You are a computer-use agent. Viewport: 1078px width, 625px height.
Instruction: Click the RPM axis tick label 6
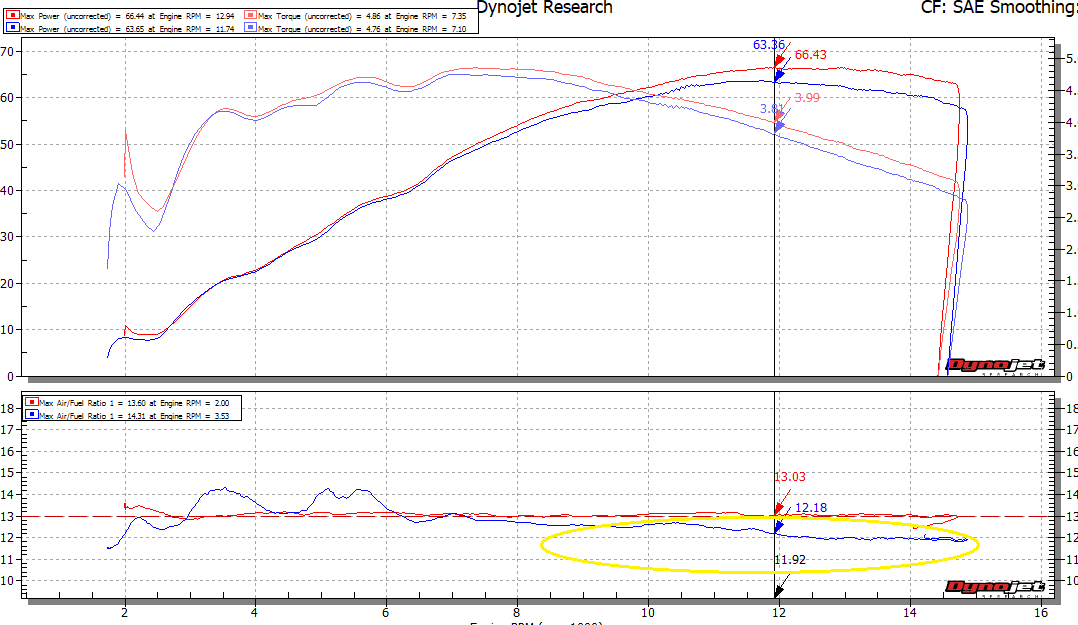(386, 612)
